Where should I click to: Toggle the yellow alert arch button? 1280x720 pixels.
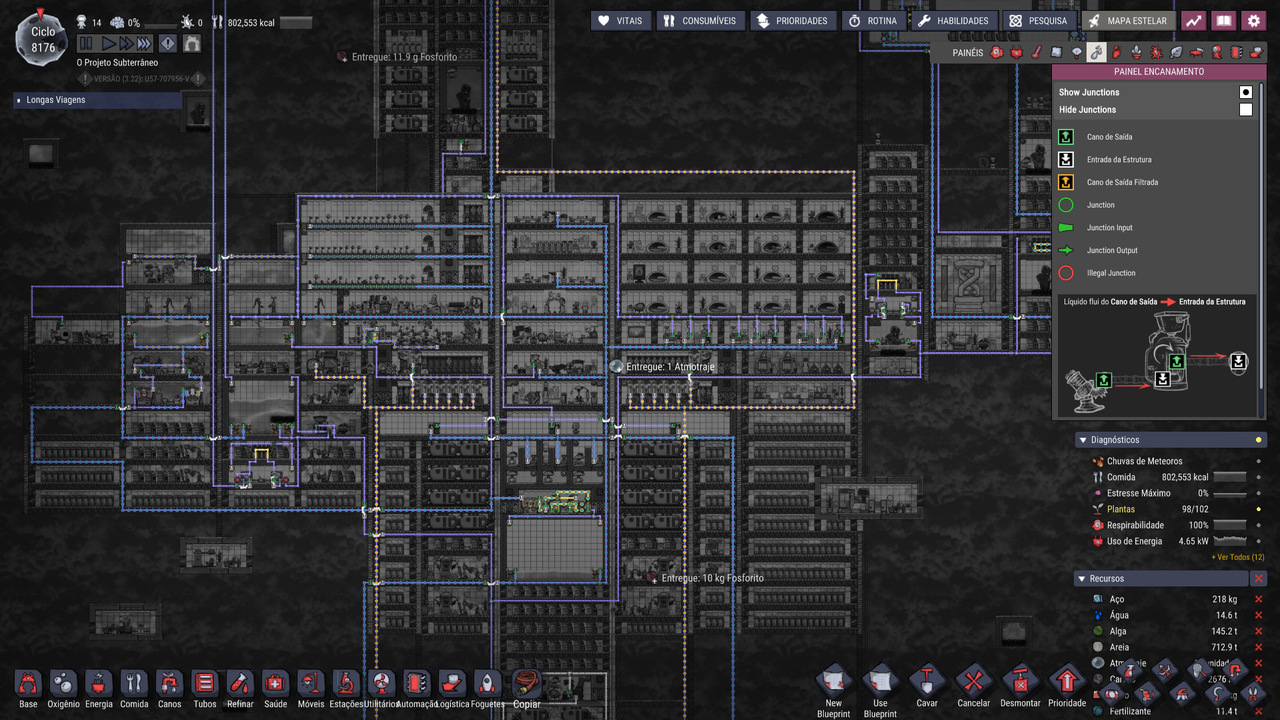pyautogui.click(x=191, y=43)
